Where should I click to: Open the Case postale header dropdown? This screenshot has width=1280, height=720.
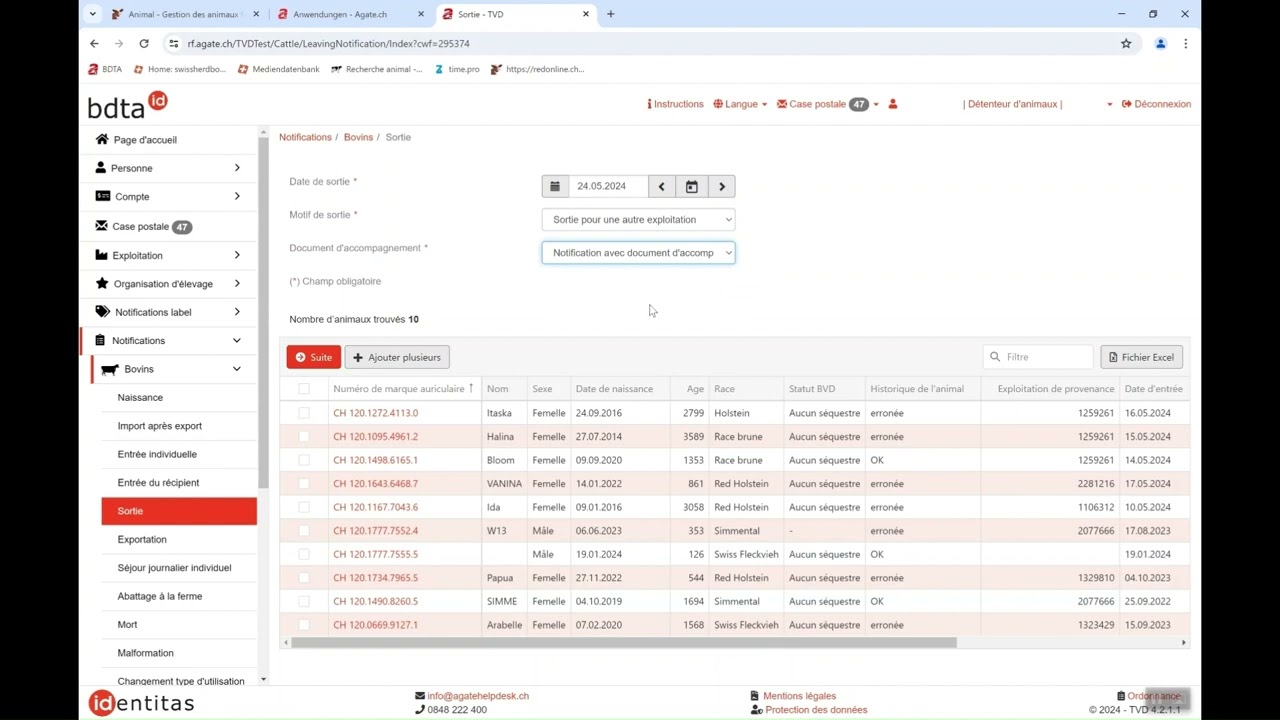[828, 104]
